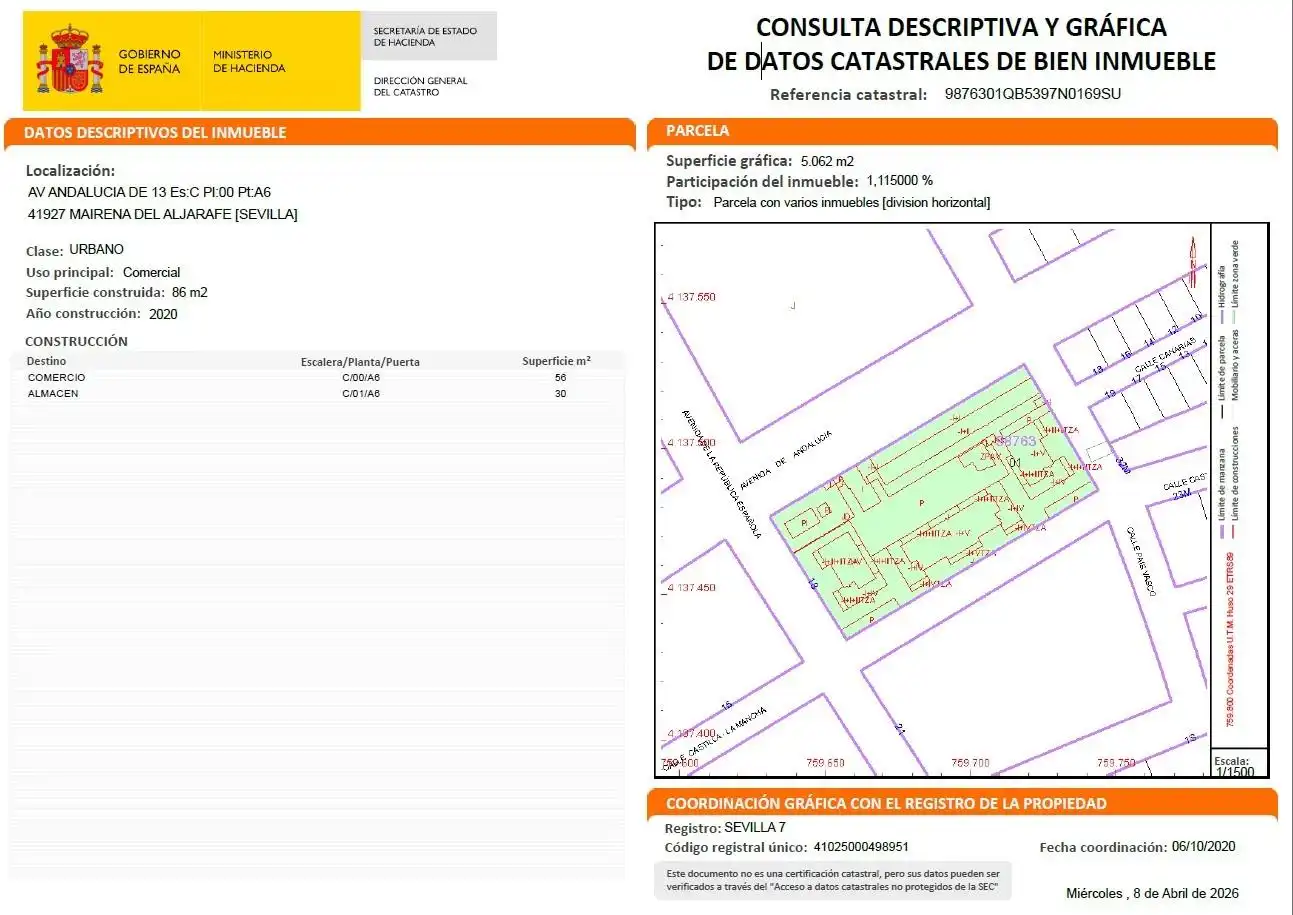The image size is (1293, 915).
Task: Click the surface value '30'
Action: pyautogui.click(x=560, y=394)
